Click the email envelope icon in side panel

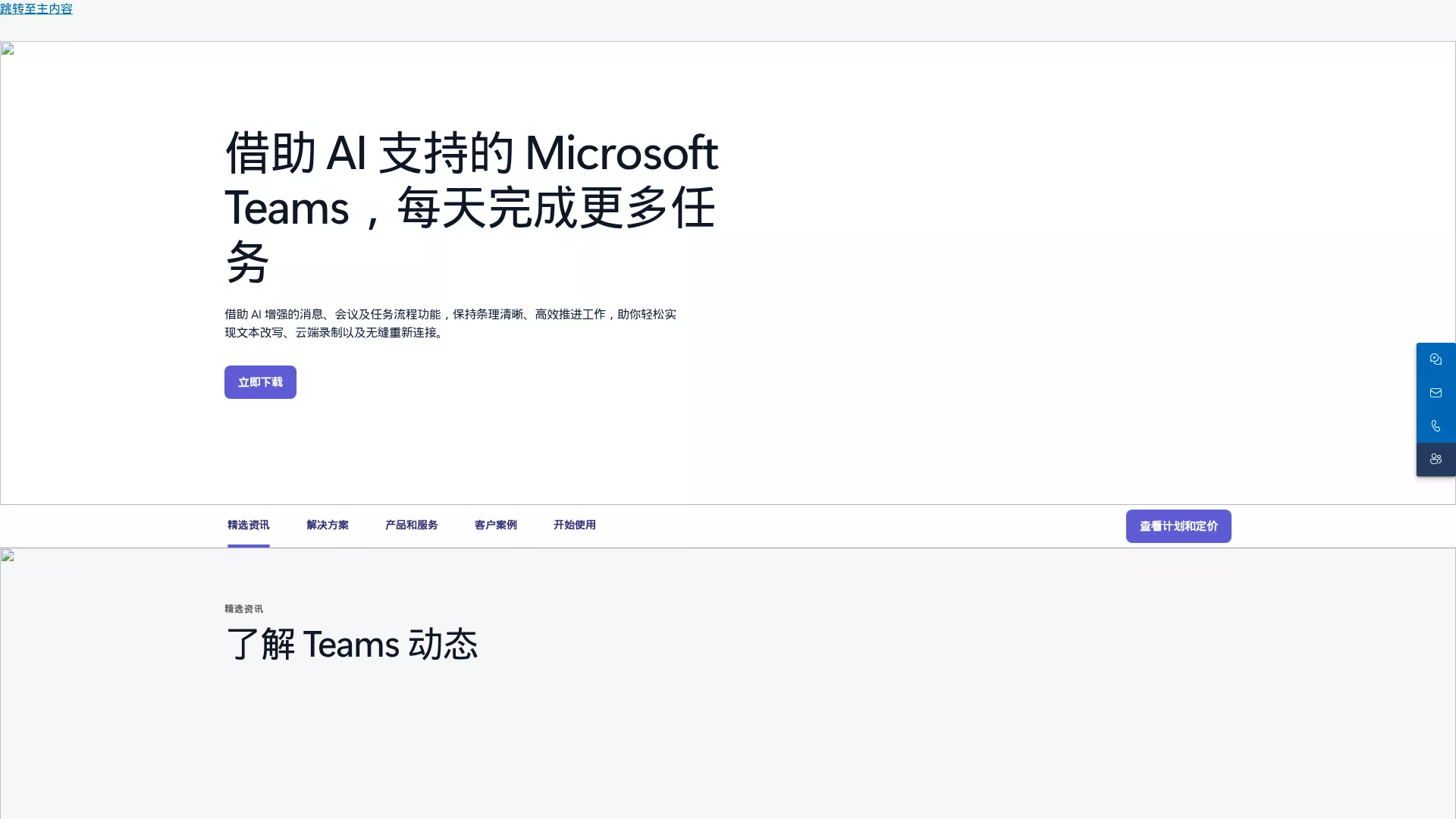click(1436, 393)
